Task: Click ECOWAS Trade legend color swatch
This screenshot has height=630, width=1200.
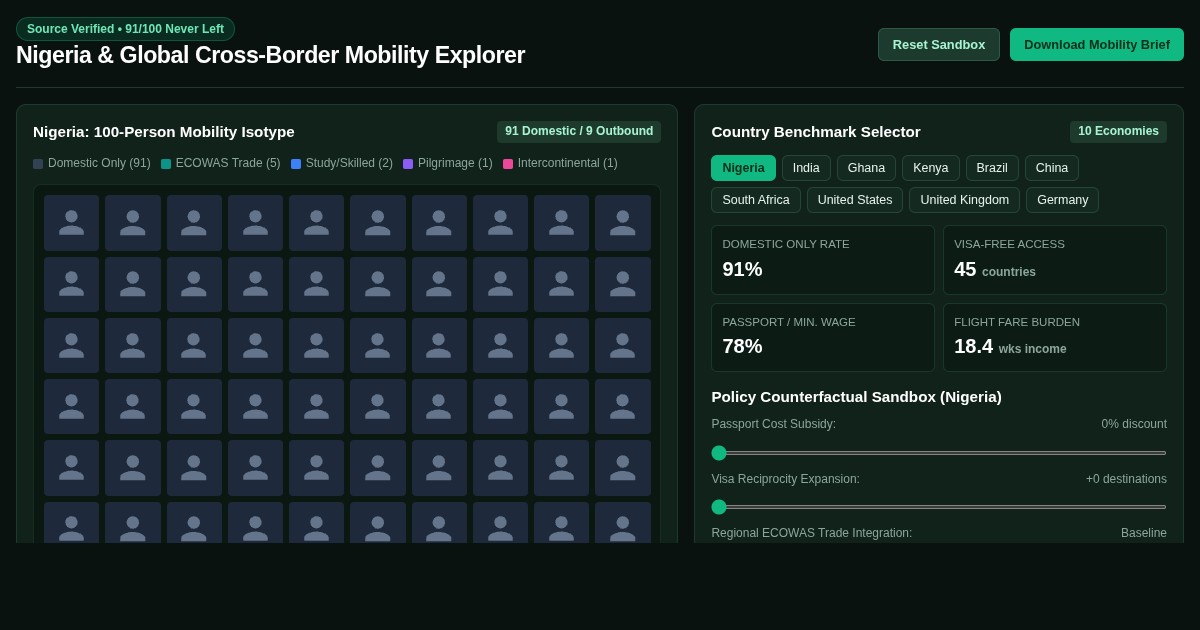Action: (x=166, y=164)
